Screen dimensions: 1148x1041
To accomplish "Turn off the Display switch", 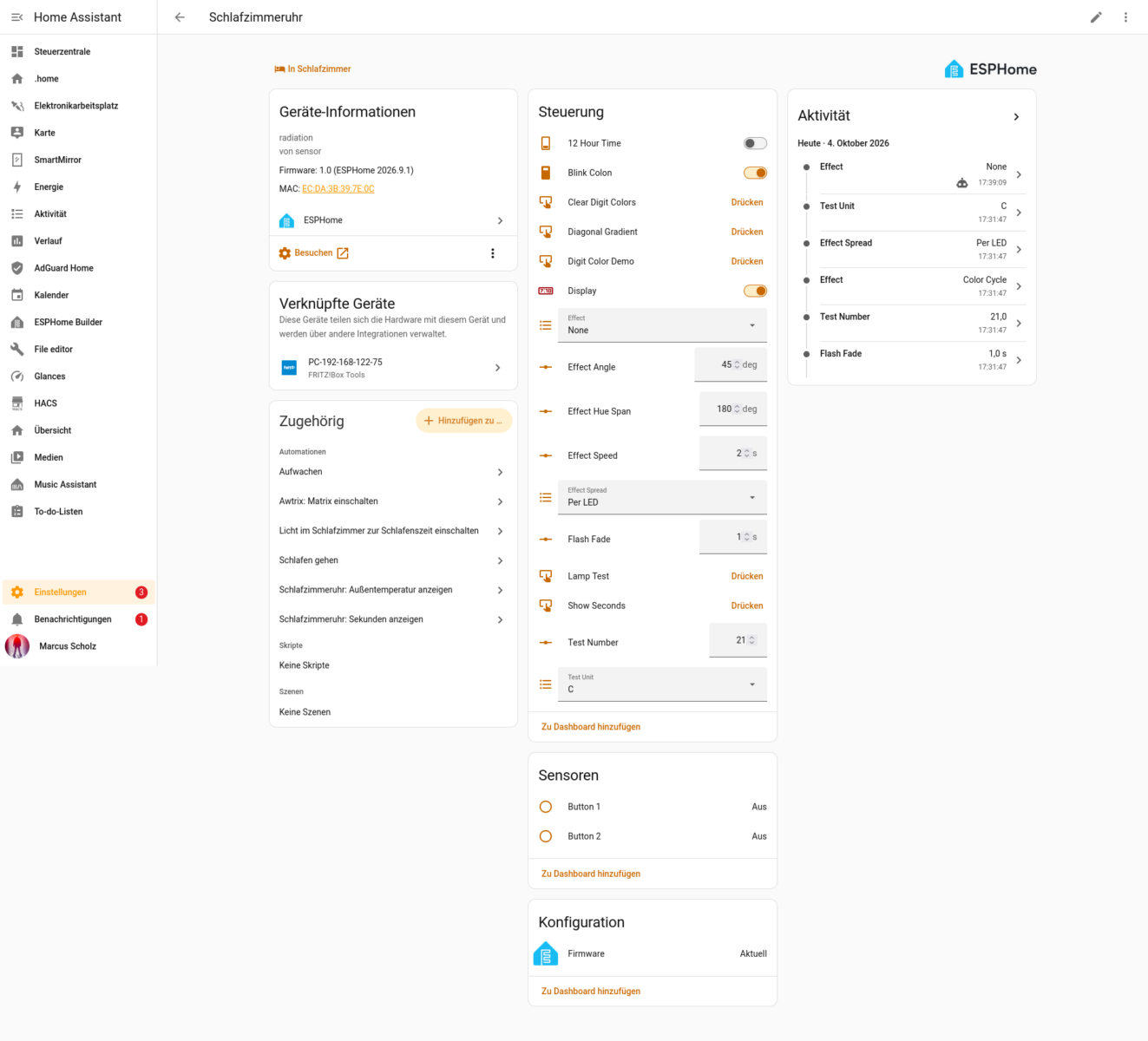I will click(x=755, y=291).
